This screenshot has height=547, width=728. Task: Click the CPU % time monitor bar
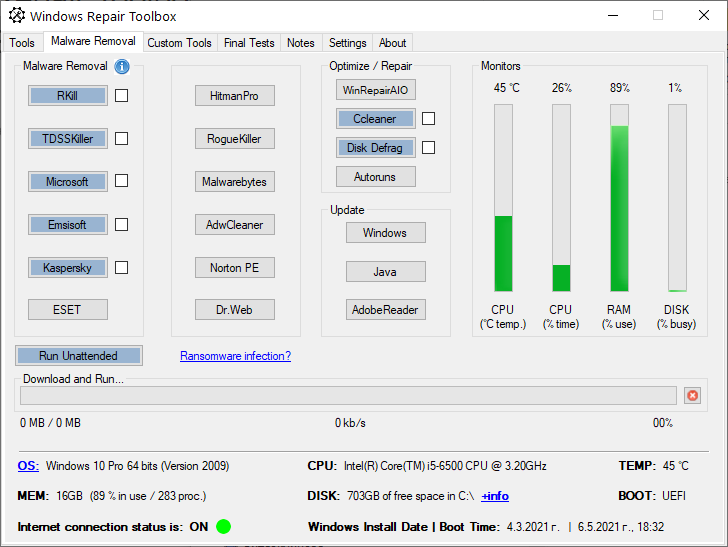click(x=561, y=198)
